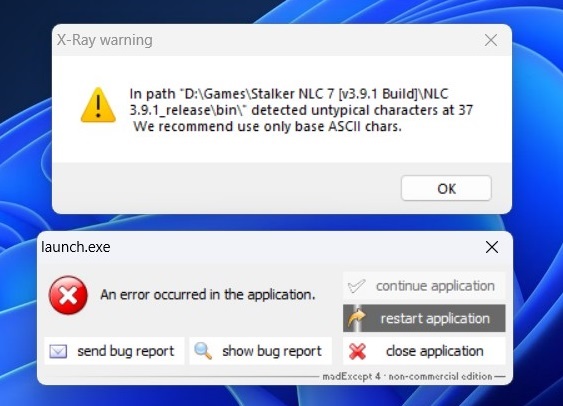The height and width of the screenshot is (406, 563).
Task: Click the grey checkmark continue icon
Action: tap(357, 286)
